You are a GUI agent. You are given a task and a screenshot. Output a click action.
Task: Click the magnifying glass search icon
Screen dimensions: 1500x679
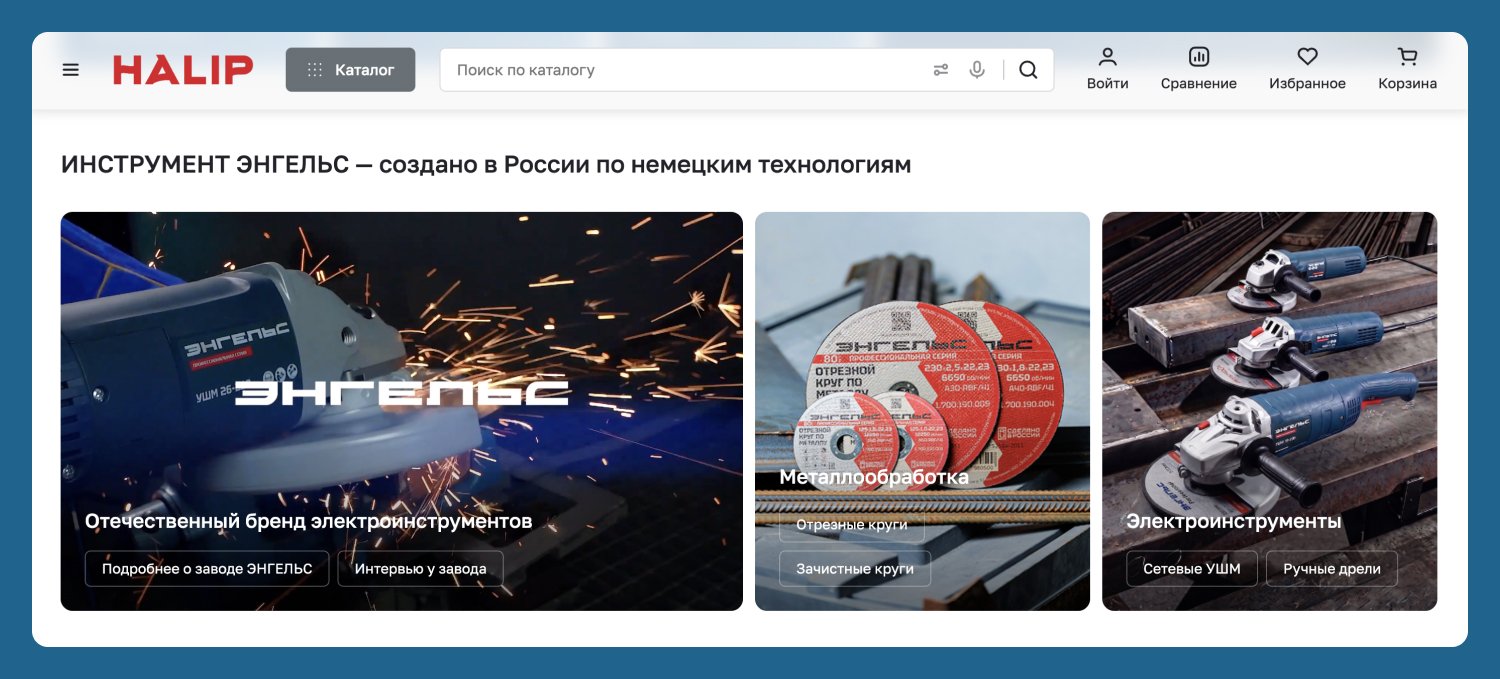(x=1028, y=70)
